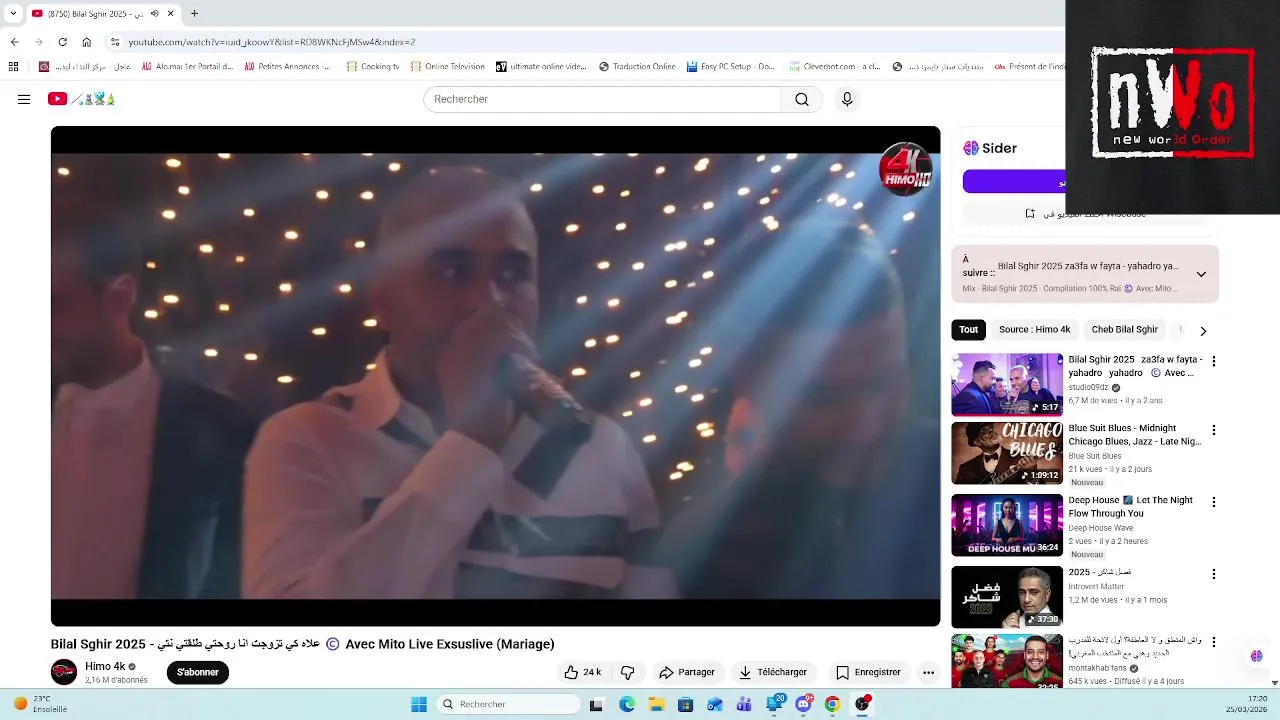Open the Petites Annonces bookmark
The image size is (1280, 720).
(x=286, y=67)
